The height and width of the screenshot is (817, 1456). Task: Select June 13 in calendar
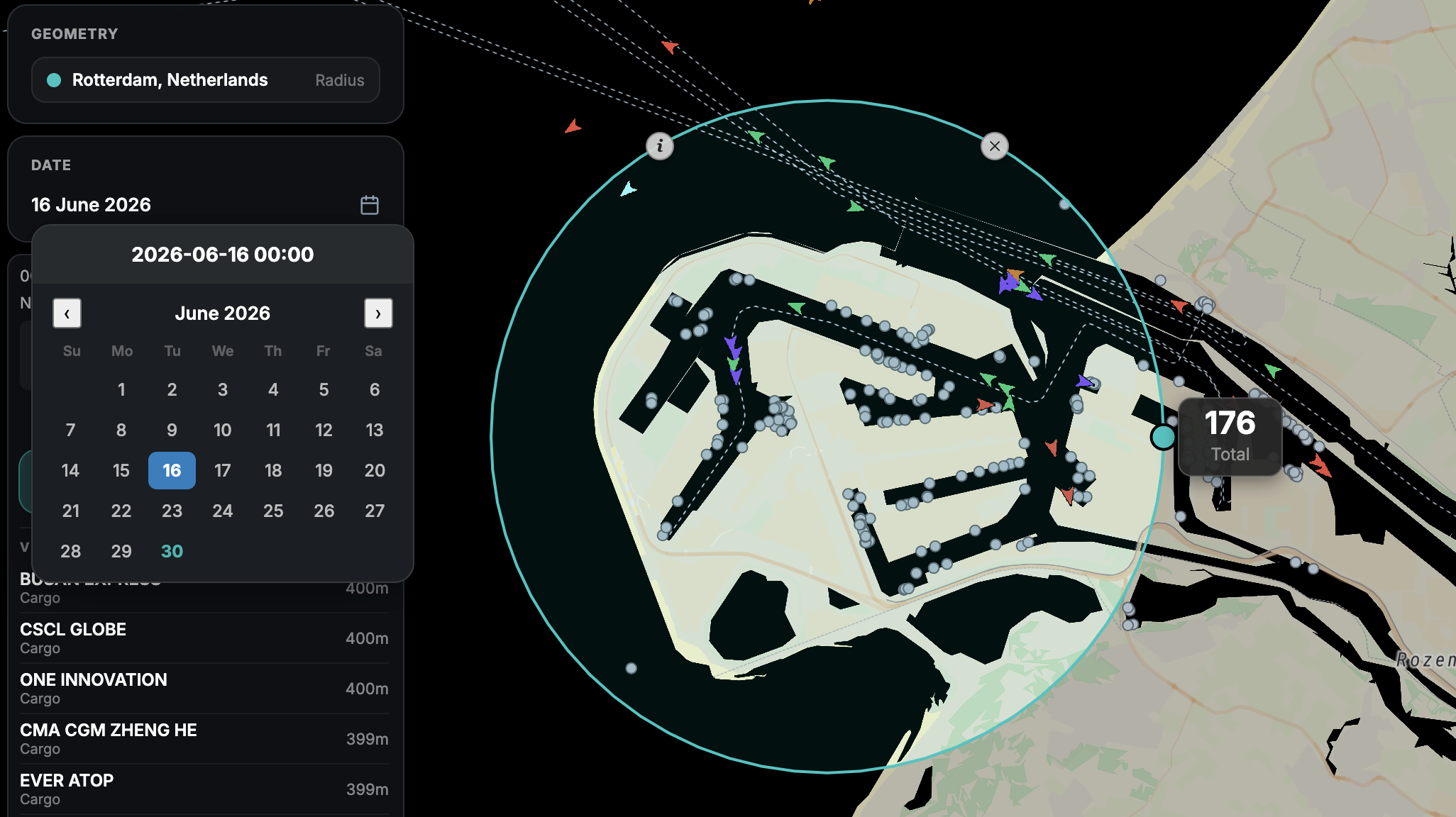pyautogui.click(x=375, y=430)
